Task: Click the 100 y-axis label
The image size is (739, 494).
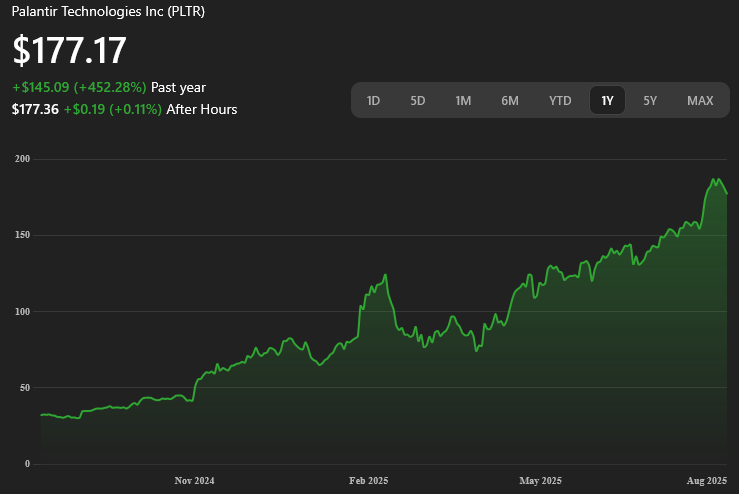Action: click(x=22, y=312)
